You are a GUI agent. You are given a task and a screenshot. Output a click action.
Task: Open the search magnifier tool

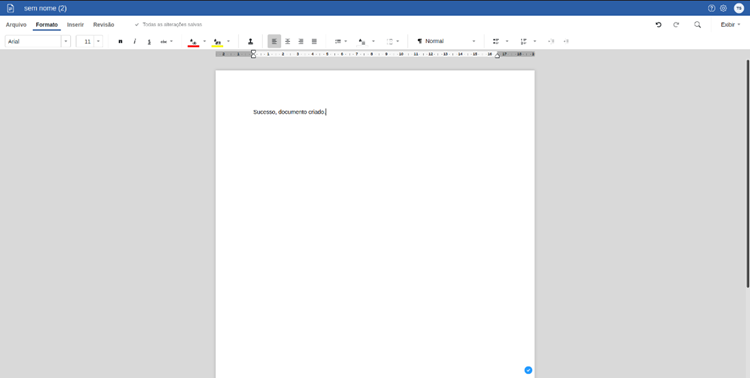point(697,24)
